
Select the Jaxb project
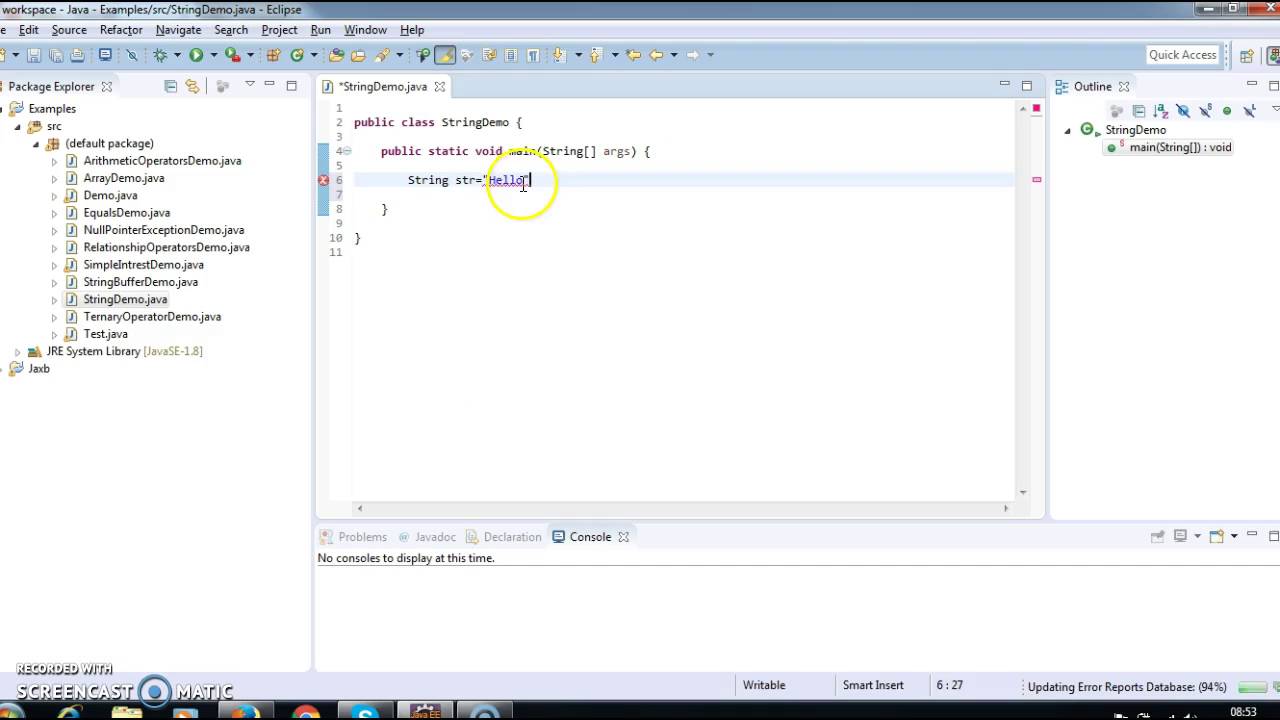point(39,369)
